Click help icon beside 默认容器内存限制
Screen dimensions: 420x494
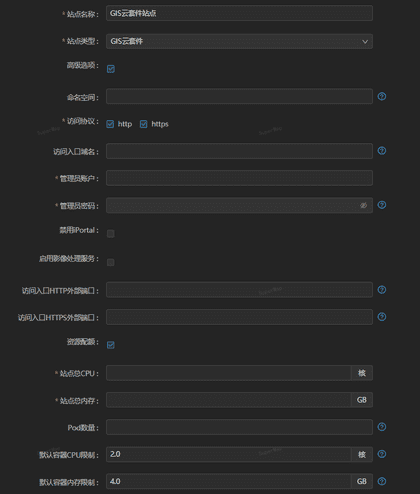click(x=382, y=481)
